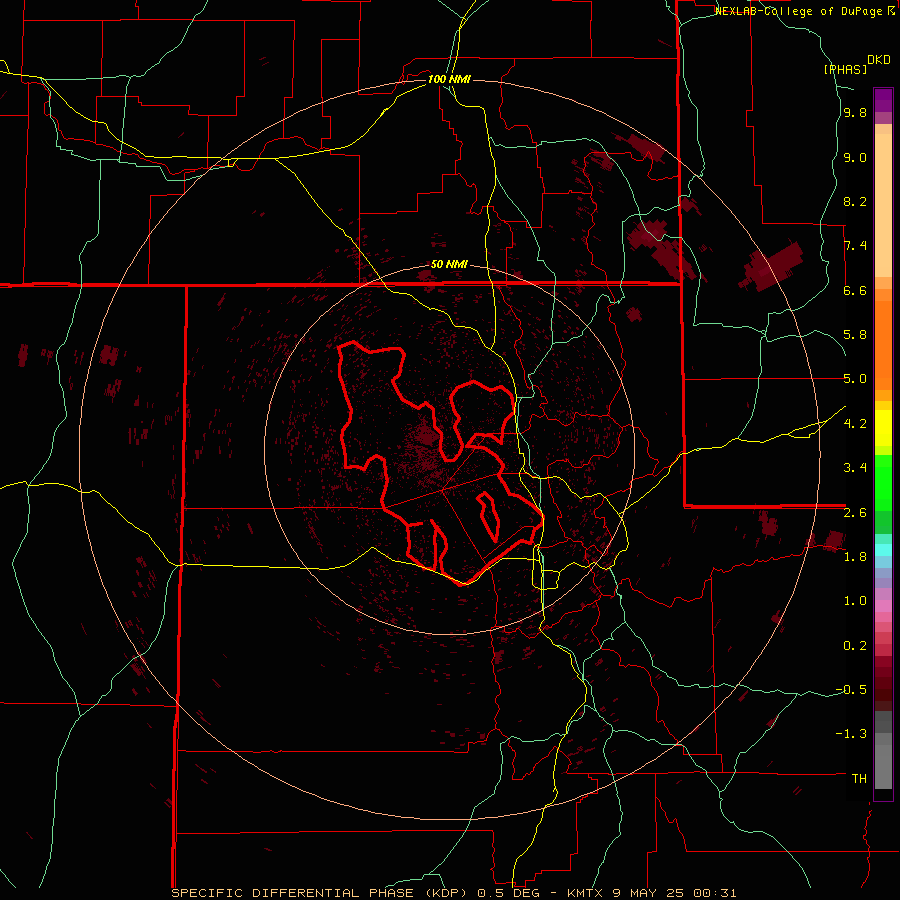The image size is (900, 900).
Task: Click the 6.6 scale value
Action: (x=855, y=290)
